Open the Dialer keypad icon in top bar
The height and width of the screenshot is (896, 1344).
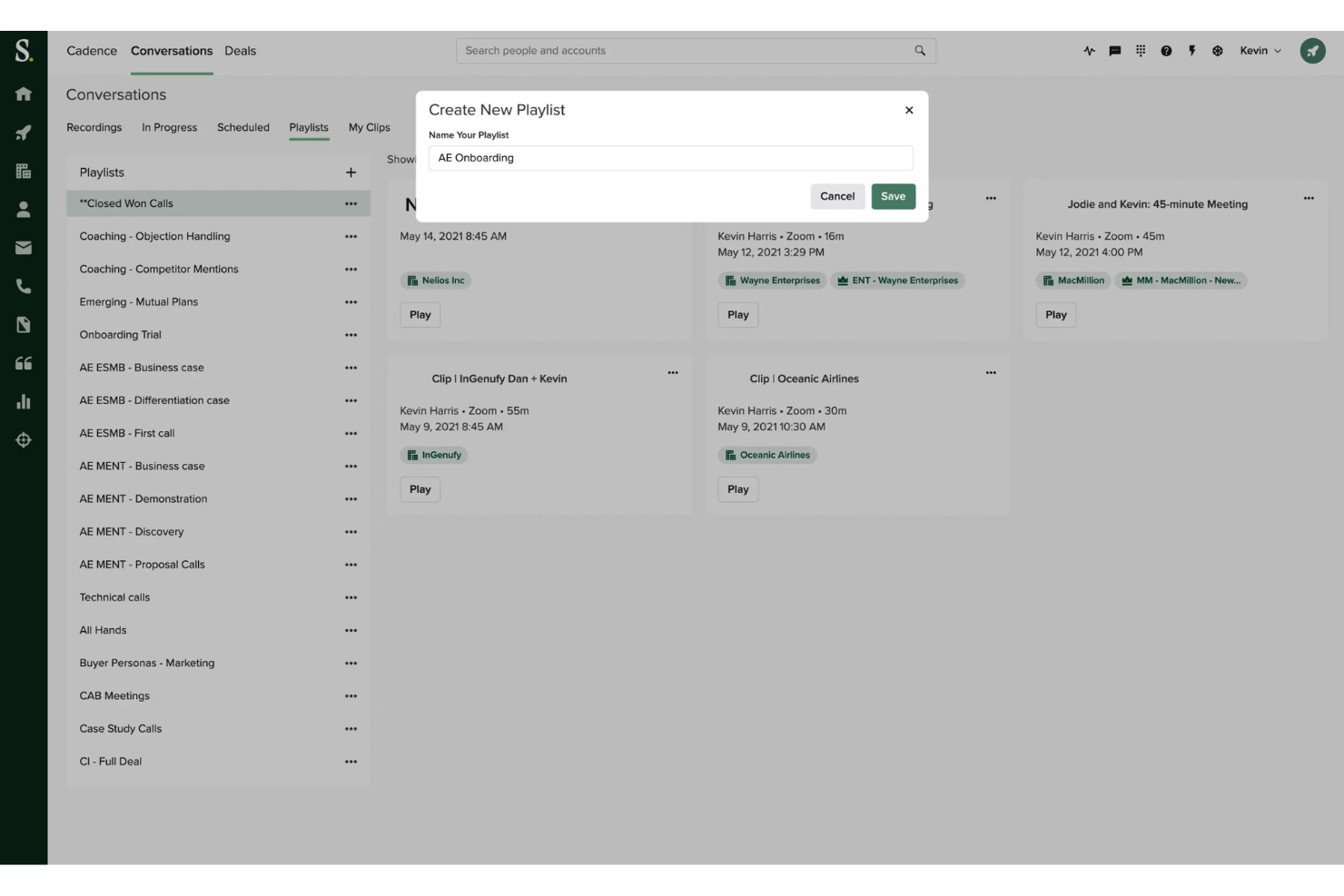[1140, 50]
